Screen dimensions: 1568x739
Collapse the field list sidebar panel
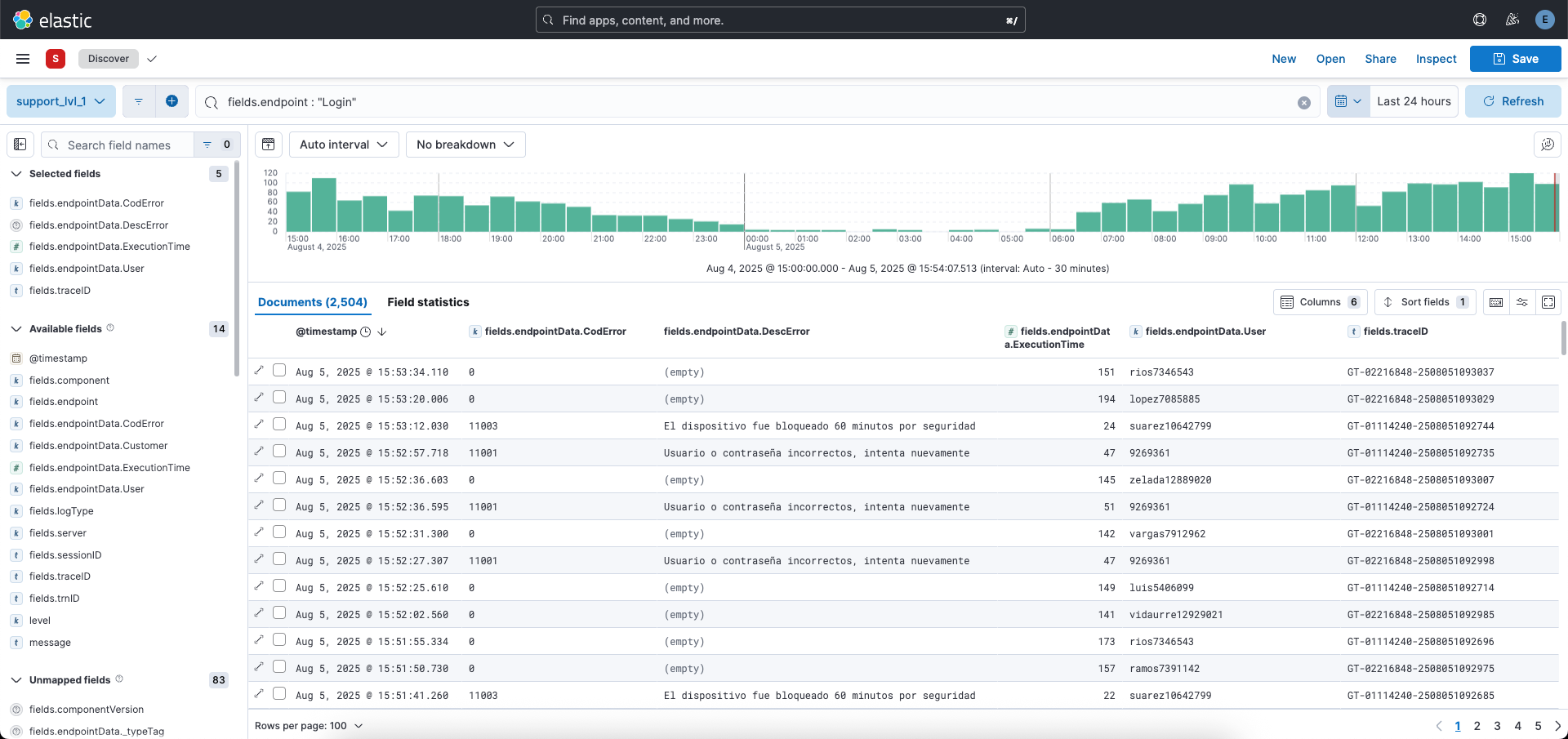pos(20,144)
